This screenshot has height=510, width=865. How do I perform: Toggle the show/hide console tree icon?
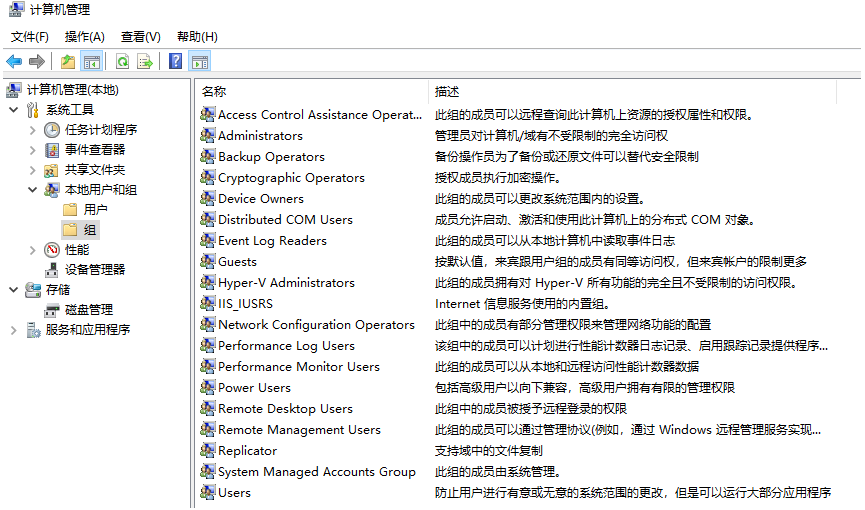92,61
